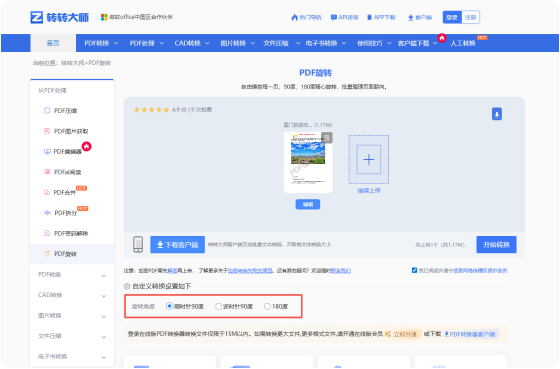Click the delete icon on the PDF thumbnail

[327, 138]
